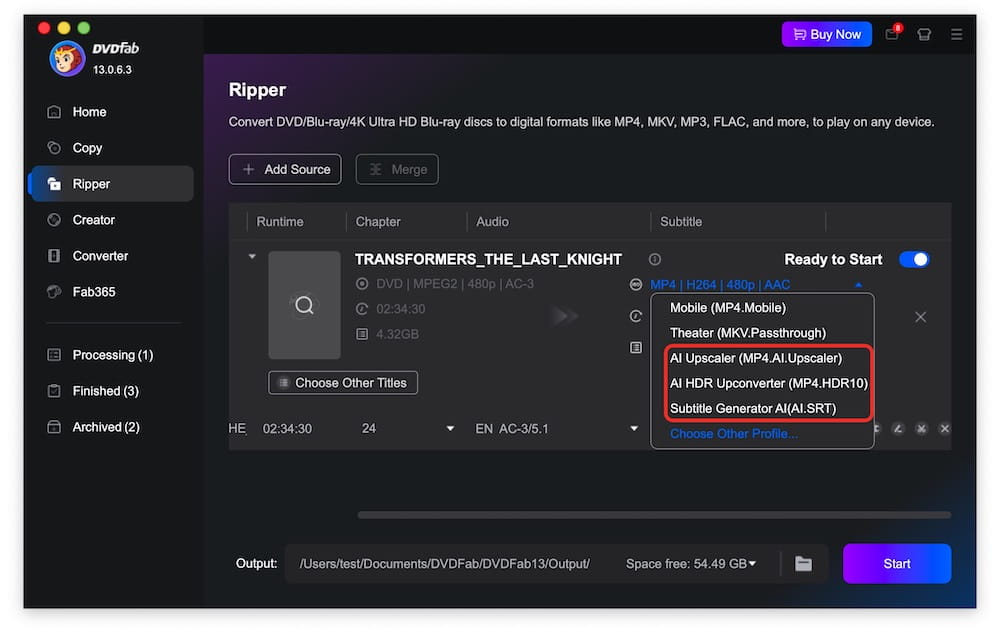Screen dimensions: 1000x641
Task: Click the Merge button
Action: point(397,170)
